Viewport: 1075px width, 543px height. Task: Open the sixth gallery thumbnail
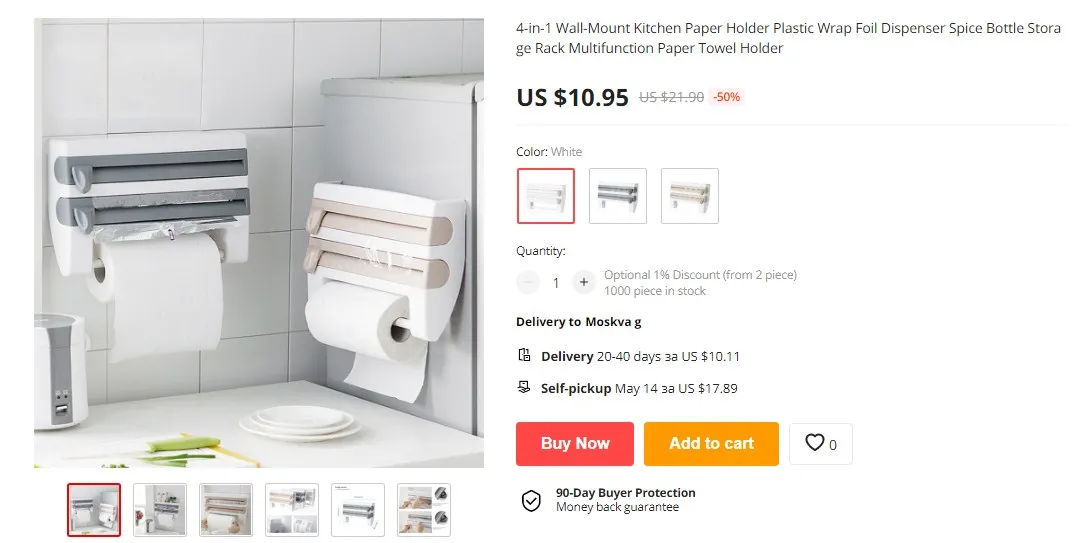[x=424, y=510]
